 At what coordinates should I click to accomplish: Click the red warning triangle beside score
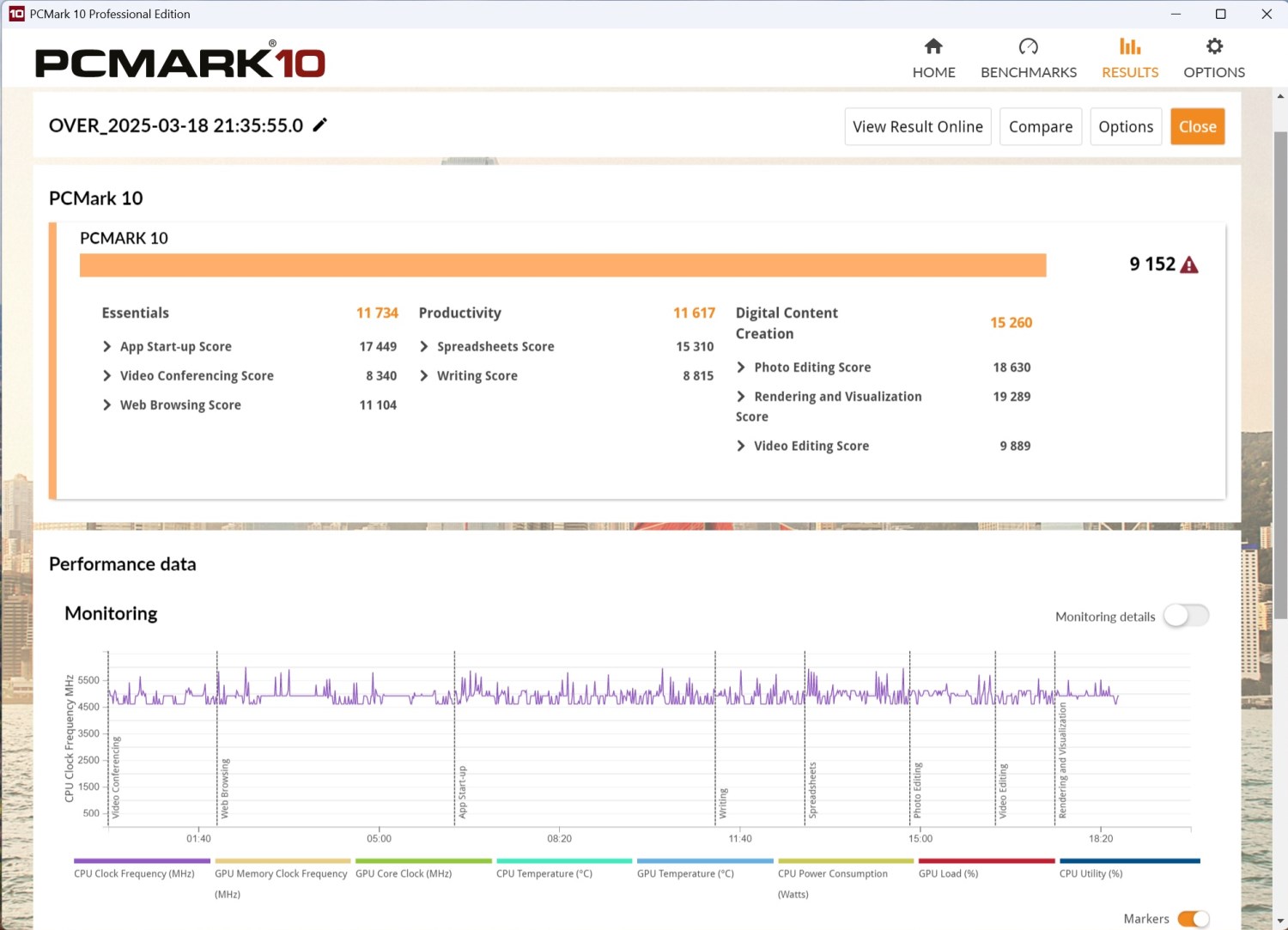(x=1189, y=265)
